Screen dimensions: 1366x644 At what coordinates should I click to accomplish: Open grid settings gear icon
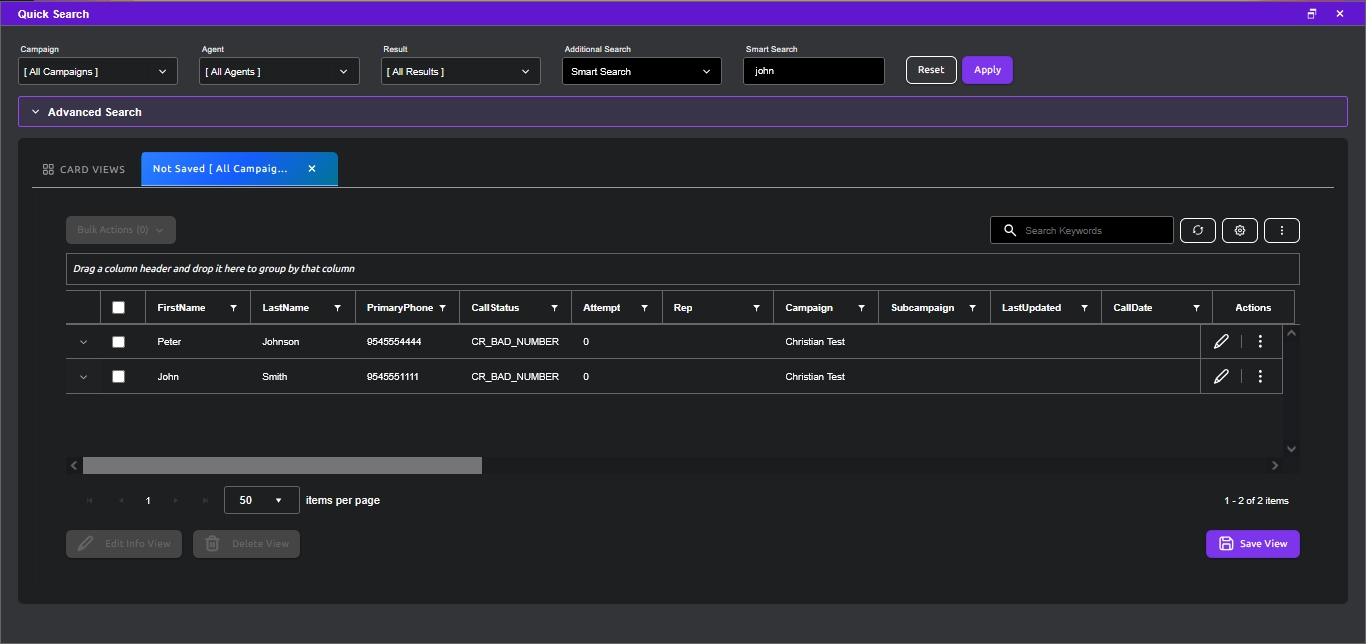(1240, 230)
